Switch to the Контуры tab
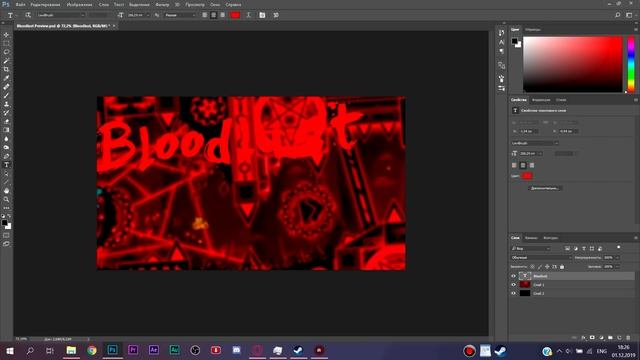The height and width of the screenshot is (360, 640). click(551, 238)
